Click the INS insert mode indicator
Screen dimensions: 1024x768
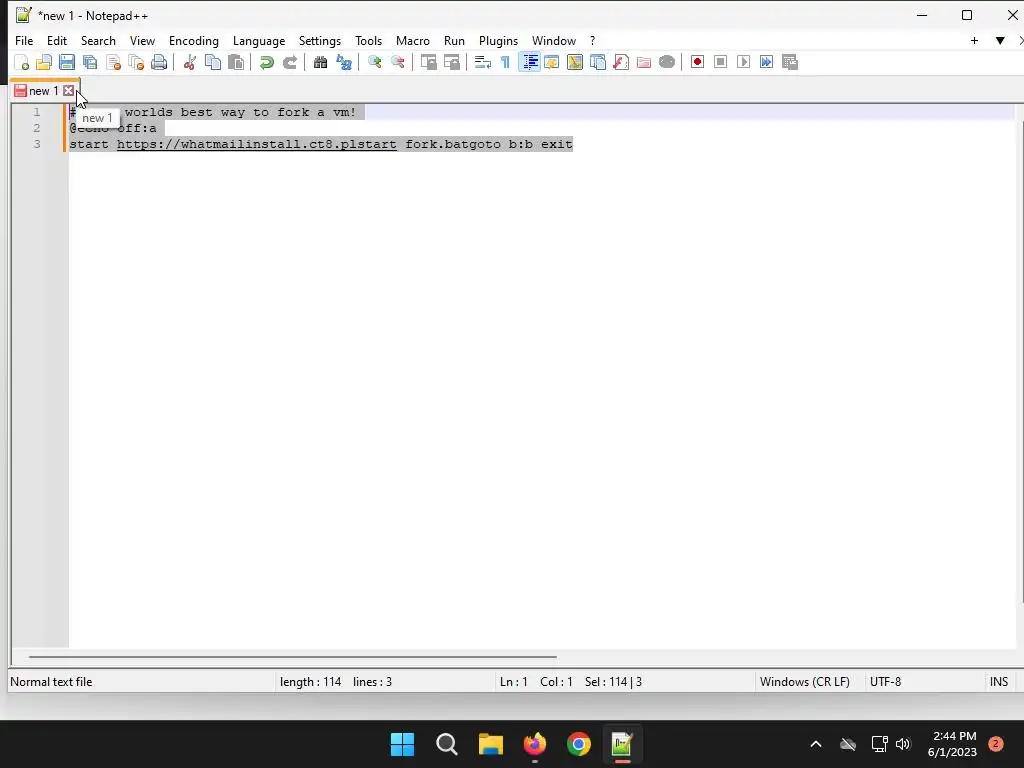(999, 682)
